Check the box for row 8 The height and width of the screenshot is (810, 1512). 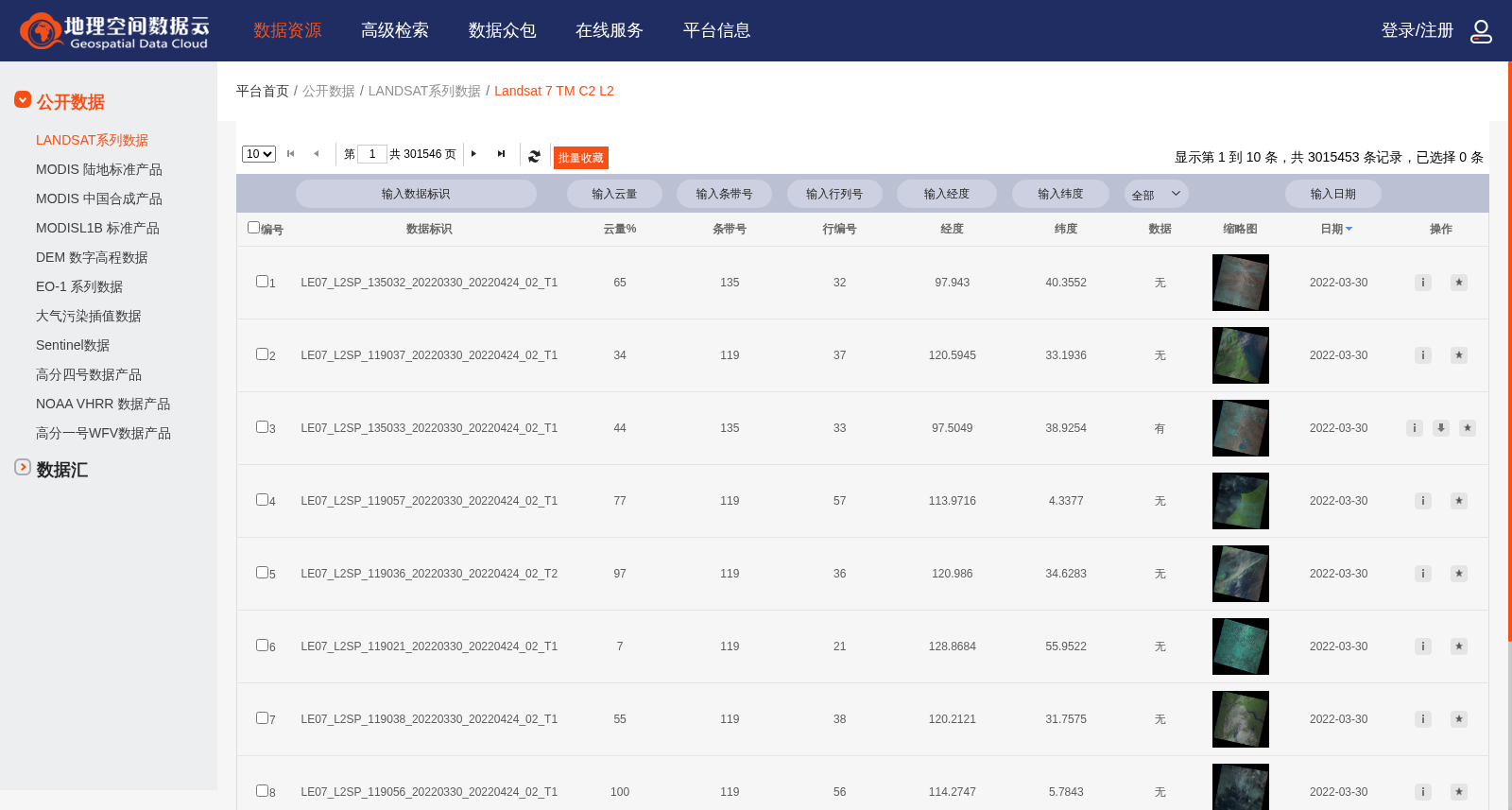262,791
